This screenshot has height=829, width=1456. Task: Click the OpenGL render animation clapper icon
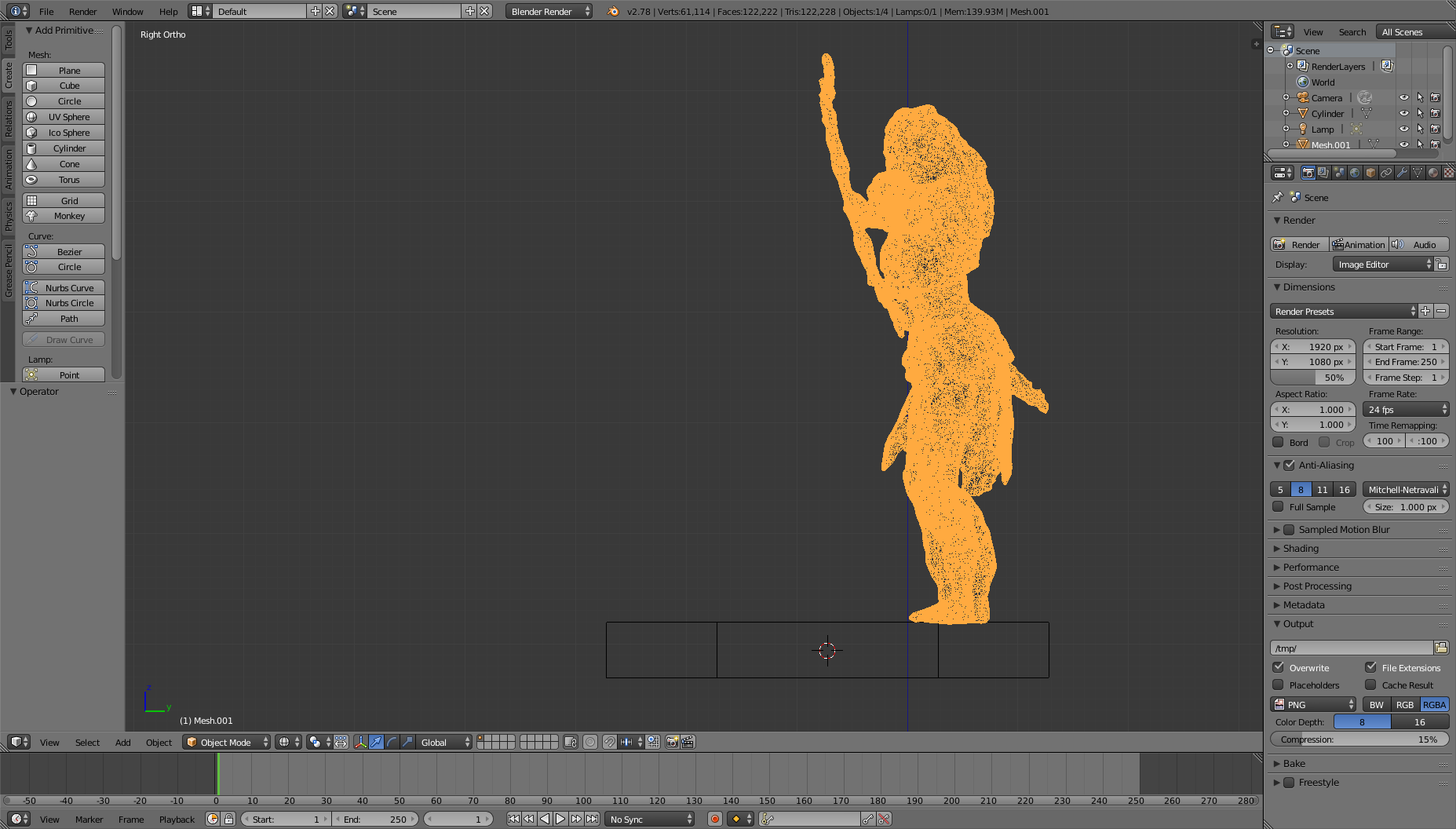[x=688, y=742]
